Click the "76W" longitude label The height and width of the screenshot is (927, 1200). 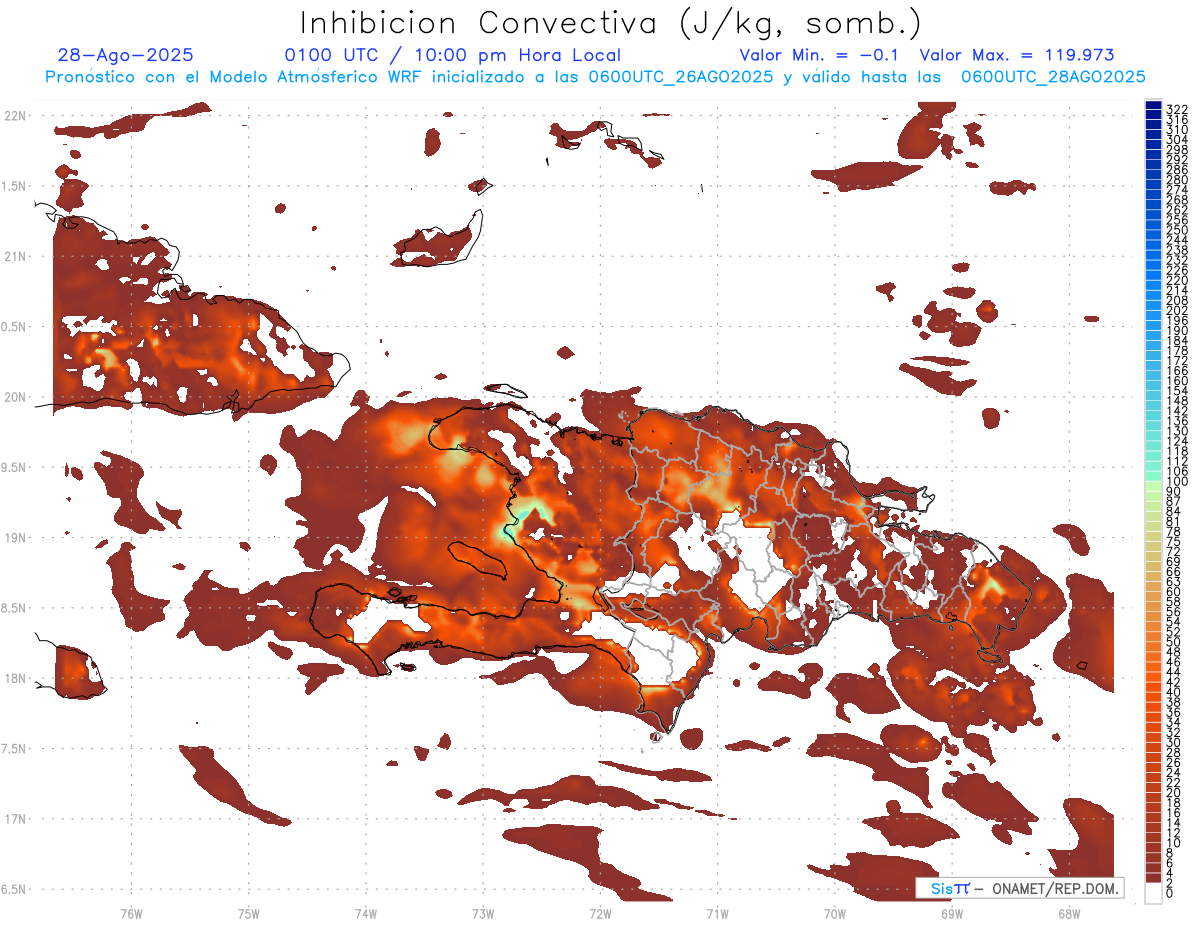(131, 913)
